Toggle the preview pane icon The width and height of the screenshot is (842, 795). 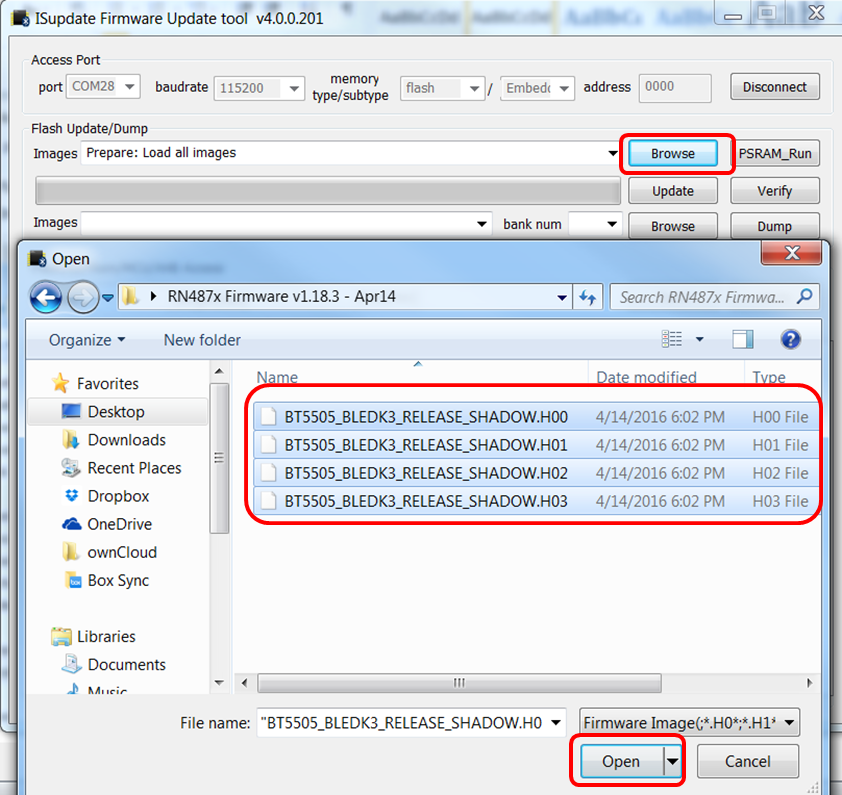(x=742, y=340)
